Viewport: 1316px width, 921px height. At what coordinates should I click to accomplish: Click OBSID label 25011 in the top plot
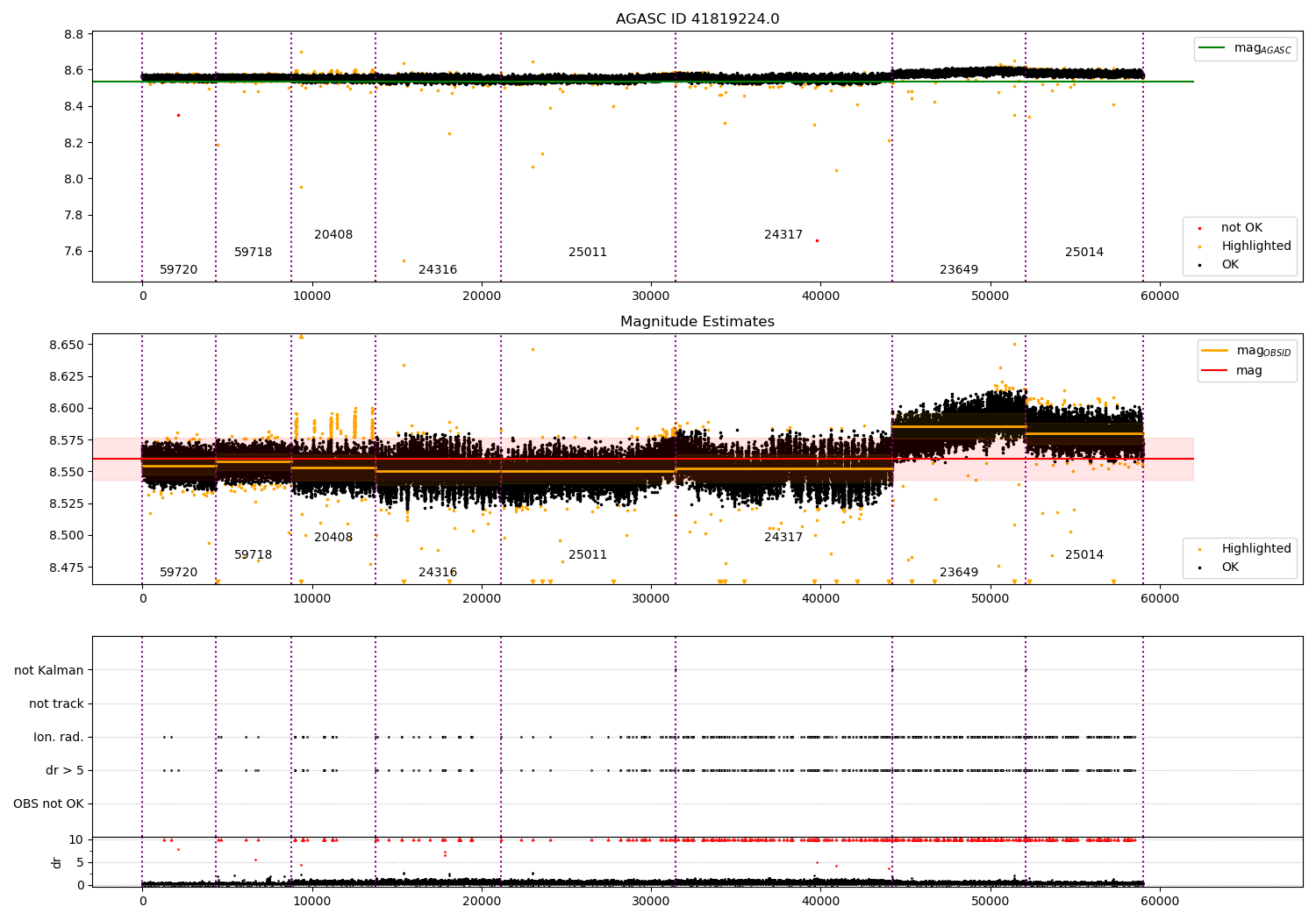[588, 253]
